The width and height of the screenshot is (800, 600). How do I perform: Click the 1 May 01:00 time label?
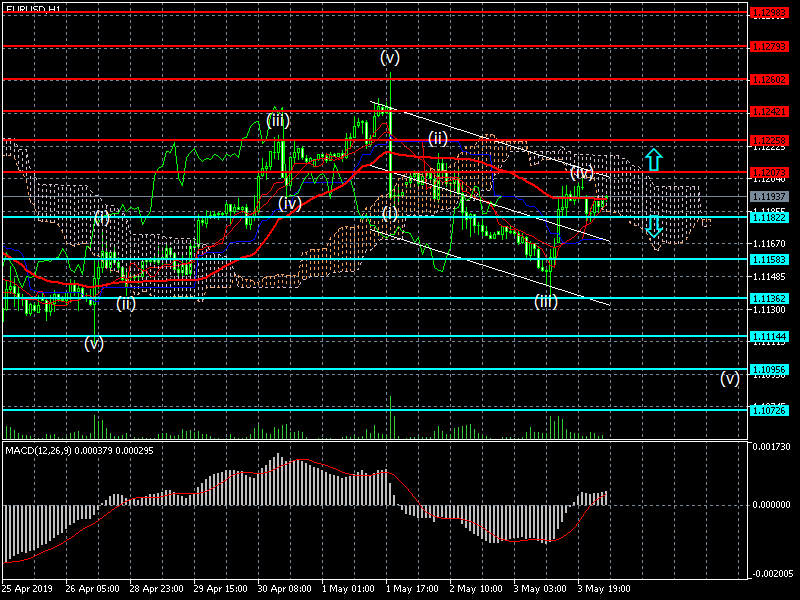(348, 589)
